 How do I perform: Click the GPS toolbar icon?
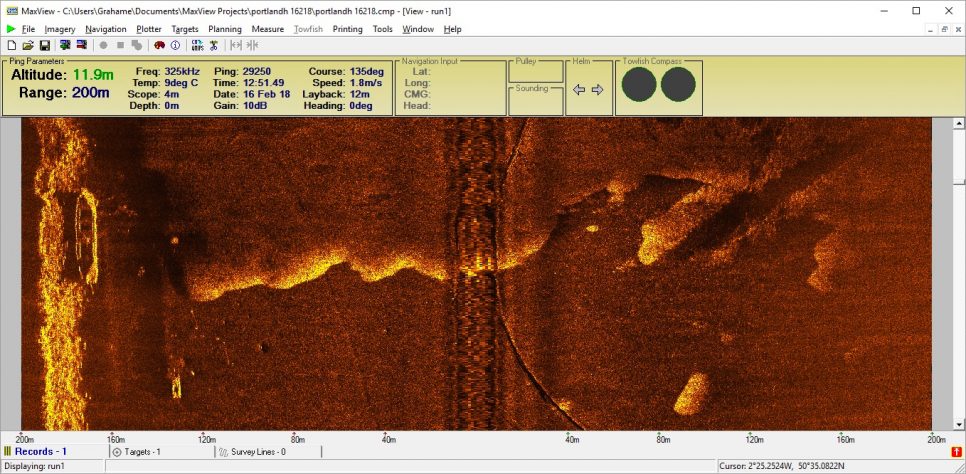pos(197,45)
